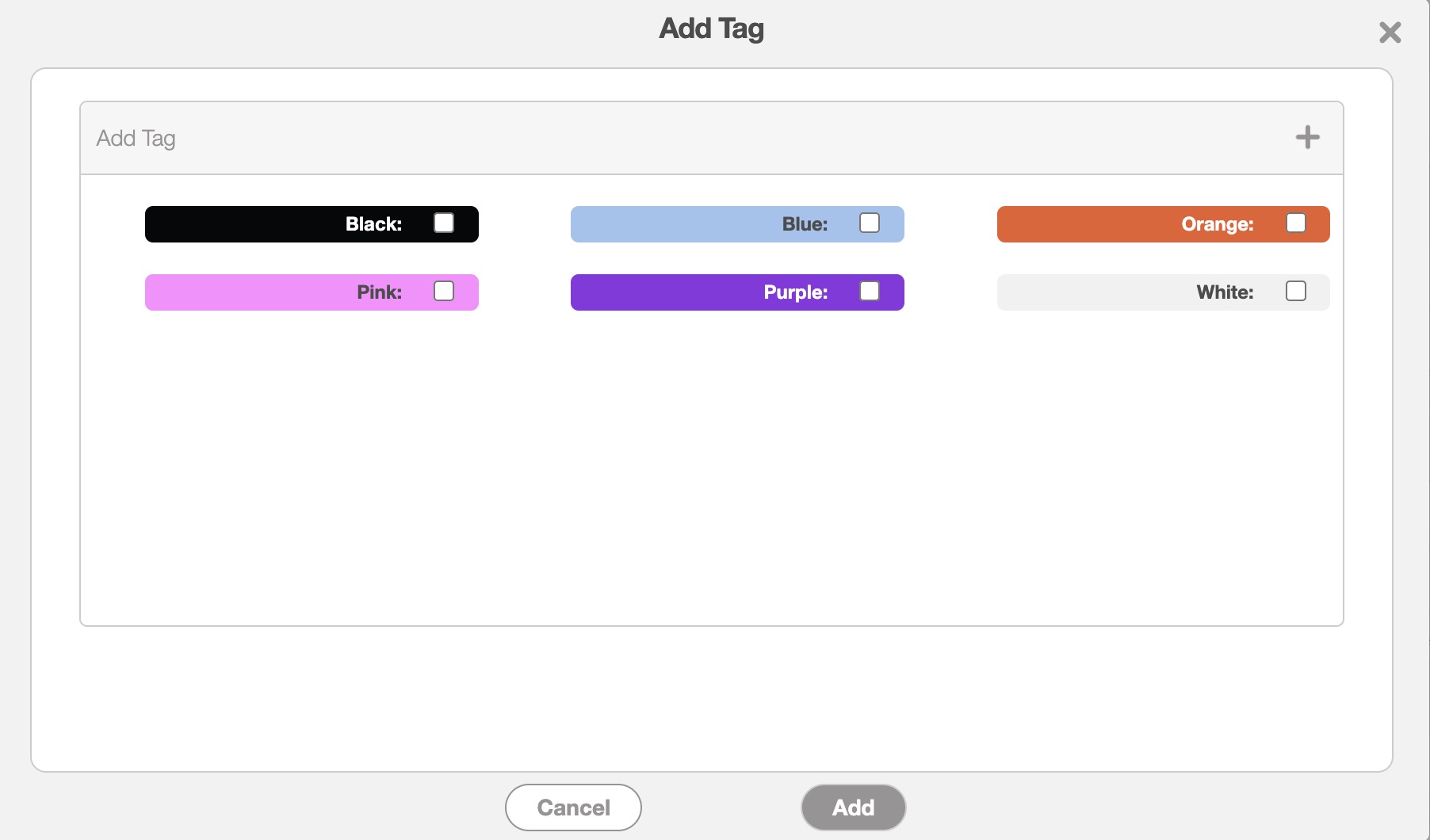Enable the Blue tag checkbox
This screenshot has height=840, width=1430.
tap(870, 223)
